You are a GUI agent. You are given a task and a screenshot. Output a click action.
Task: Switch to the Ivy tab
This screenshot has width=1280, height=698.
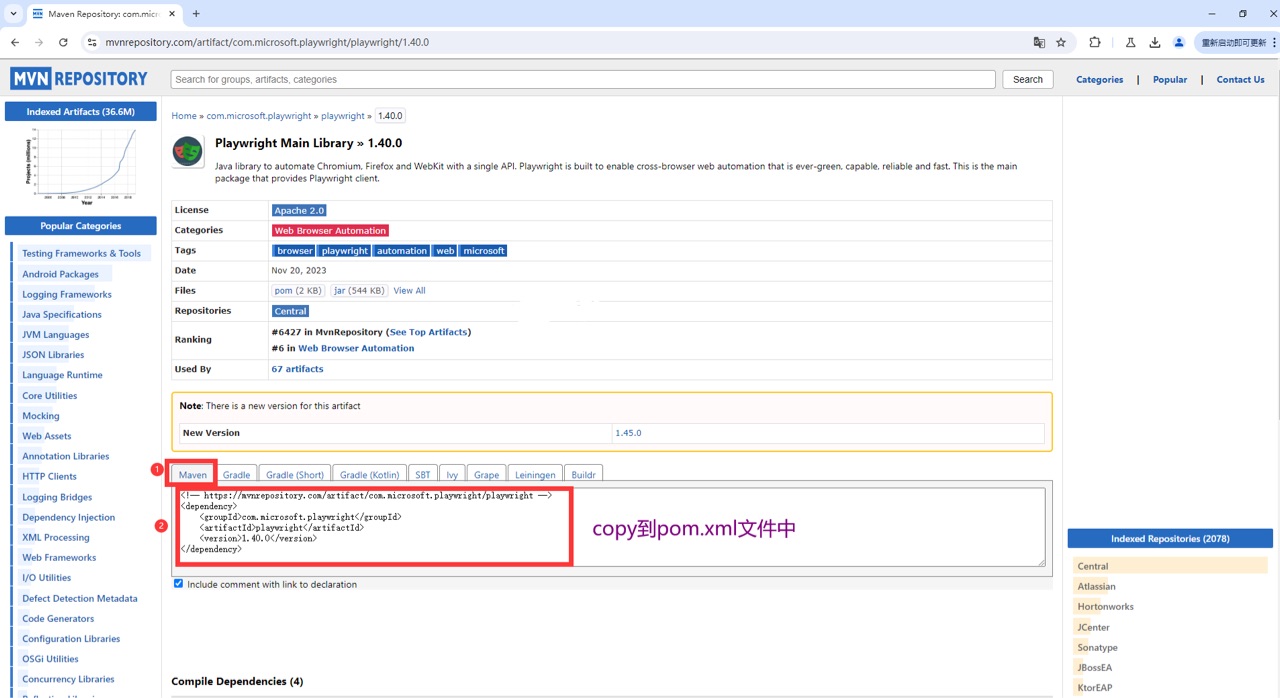tap(452, 474)
